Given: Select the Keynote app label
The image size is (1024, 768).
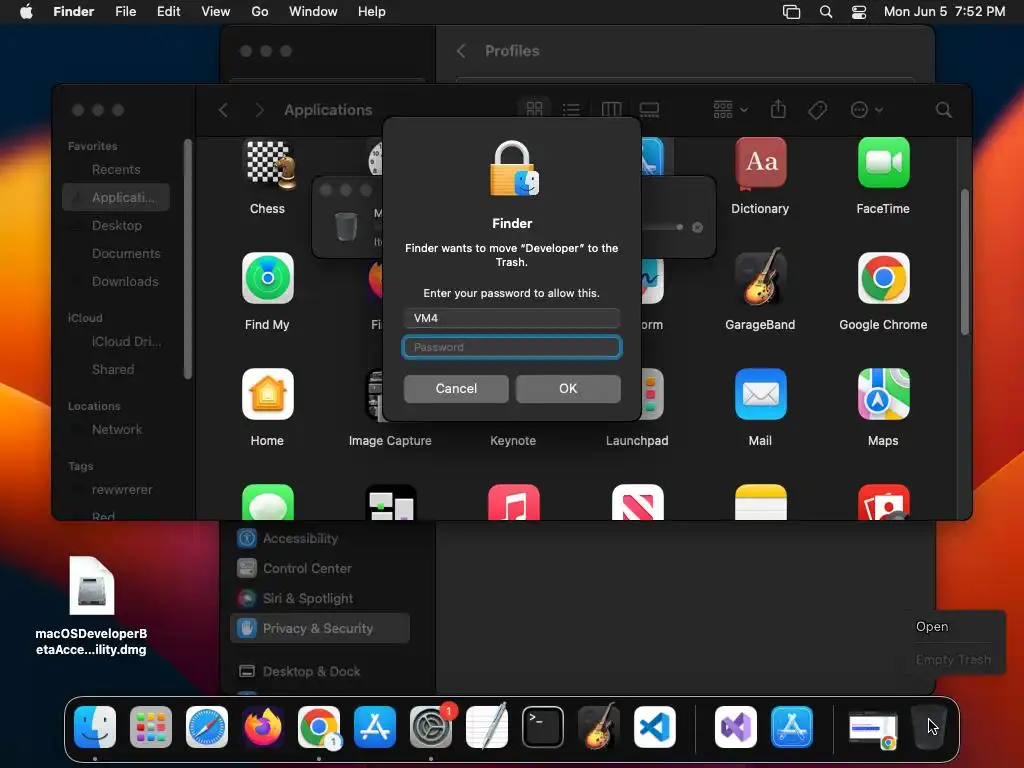Looking at the screenshot, I should [x=513, y=441].
